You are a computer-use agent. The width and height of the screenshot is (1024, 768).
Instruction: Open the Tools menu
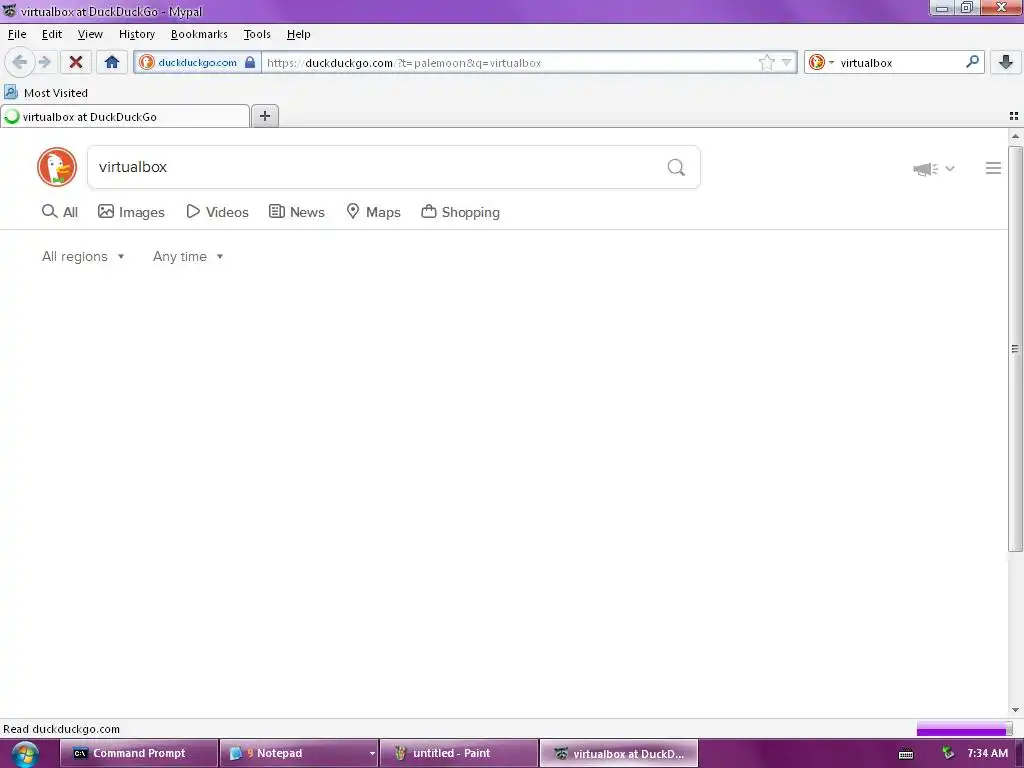click(x=257, y=34)
